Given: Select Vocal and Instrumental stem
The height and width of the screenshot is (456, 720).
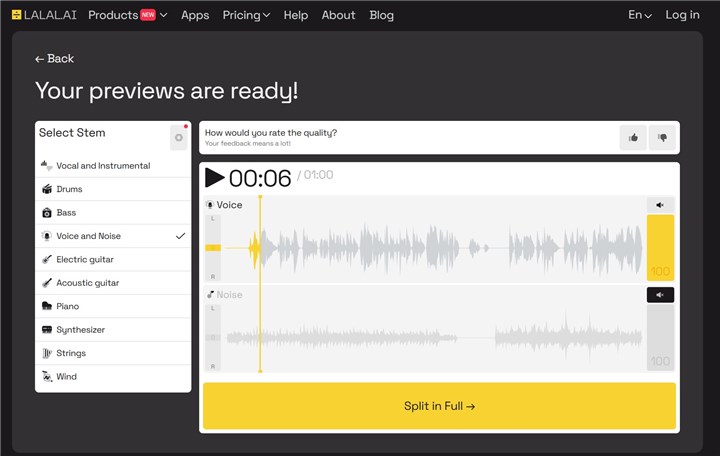Looking at the screenshot, I should (x=113, y=165).
